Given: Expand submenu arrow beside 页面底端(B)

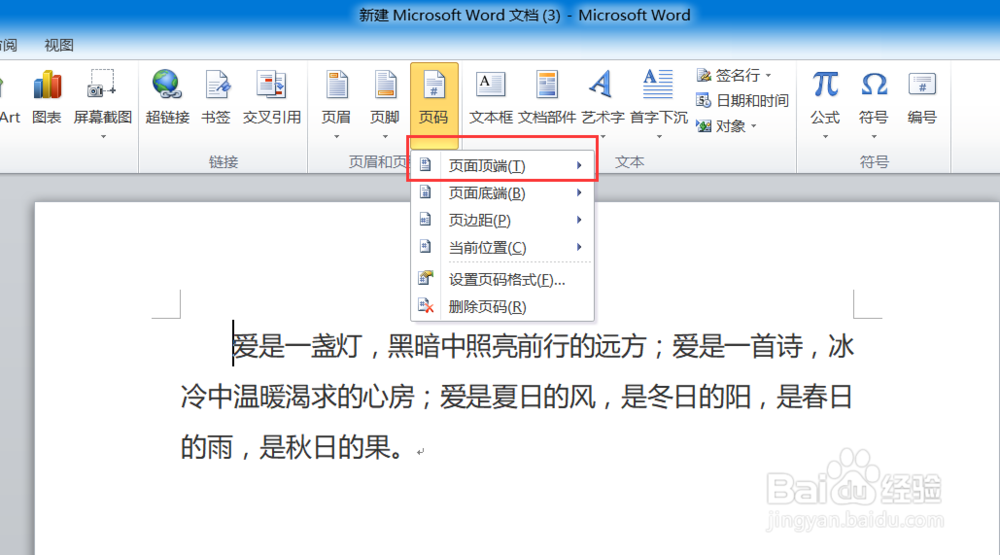Looking at the screenshot, I should coord(579,193).
